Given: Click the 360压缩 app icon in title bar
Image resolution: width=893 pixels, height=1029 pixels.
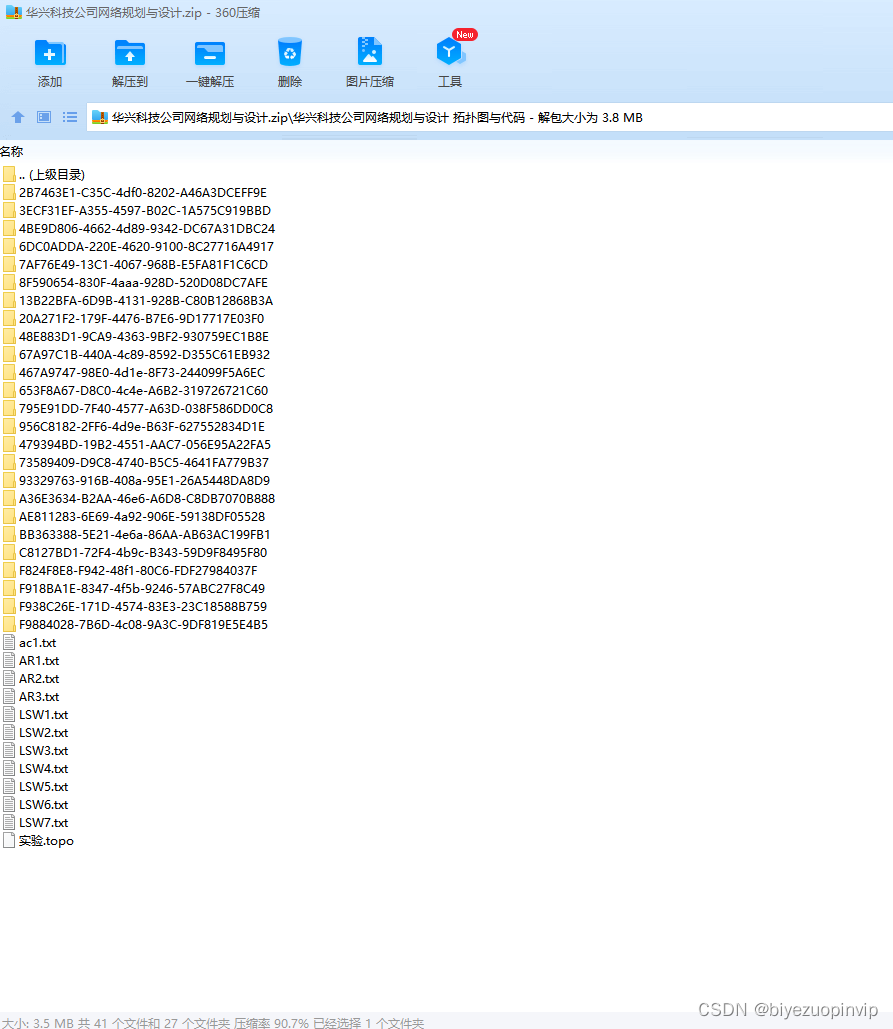Looking at the screenshot, I should [14, 12].
